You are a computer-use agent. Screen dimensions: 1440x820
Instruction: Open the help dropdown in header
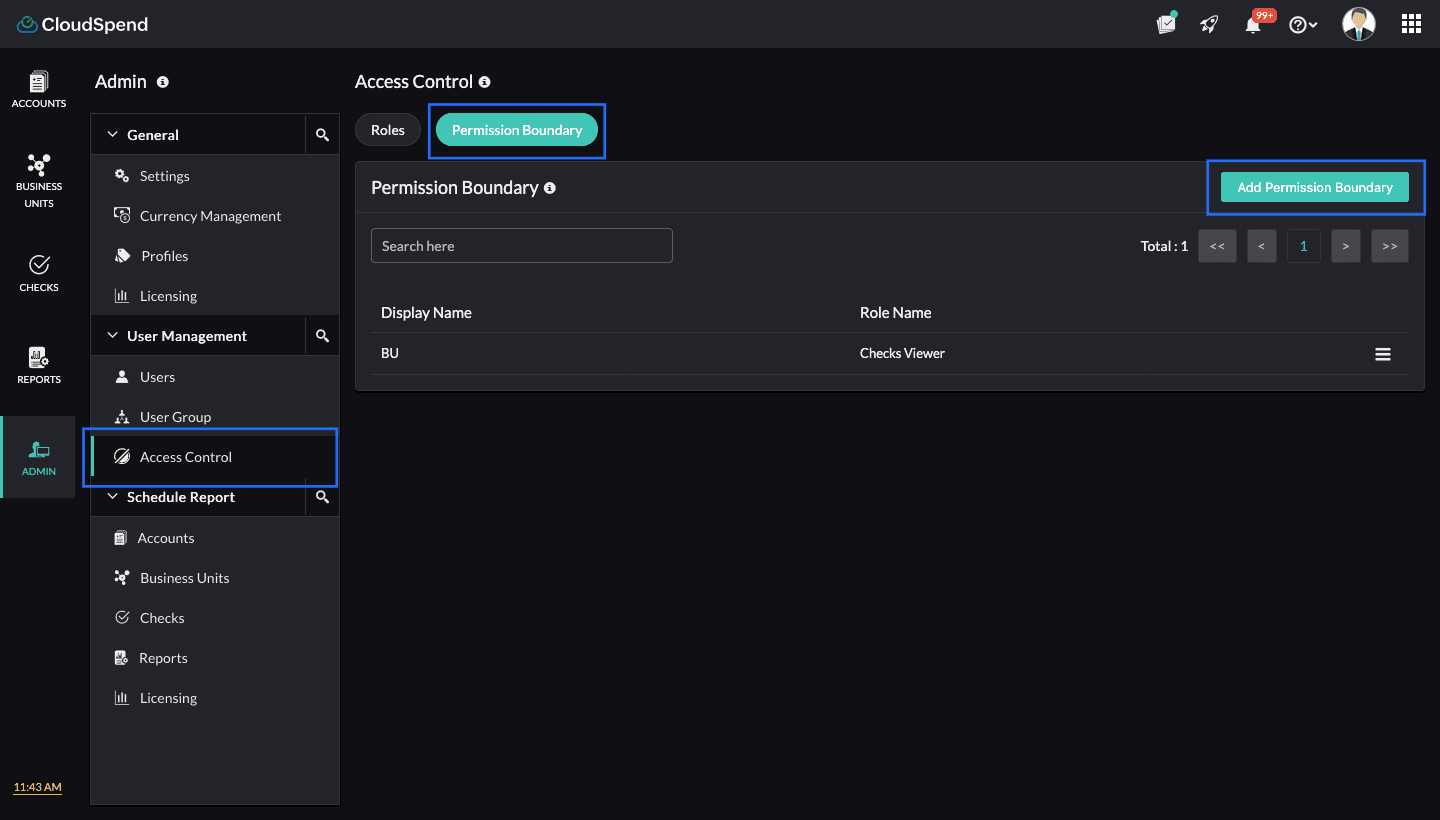pyautogui.click(x=1302, y=25)
